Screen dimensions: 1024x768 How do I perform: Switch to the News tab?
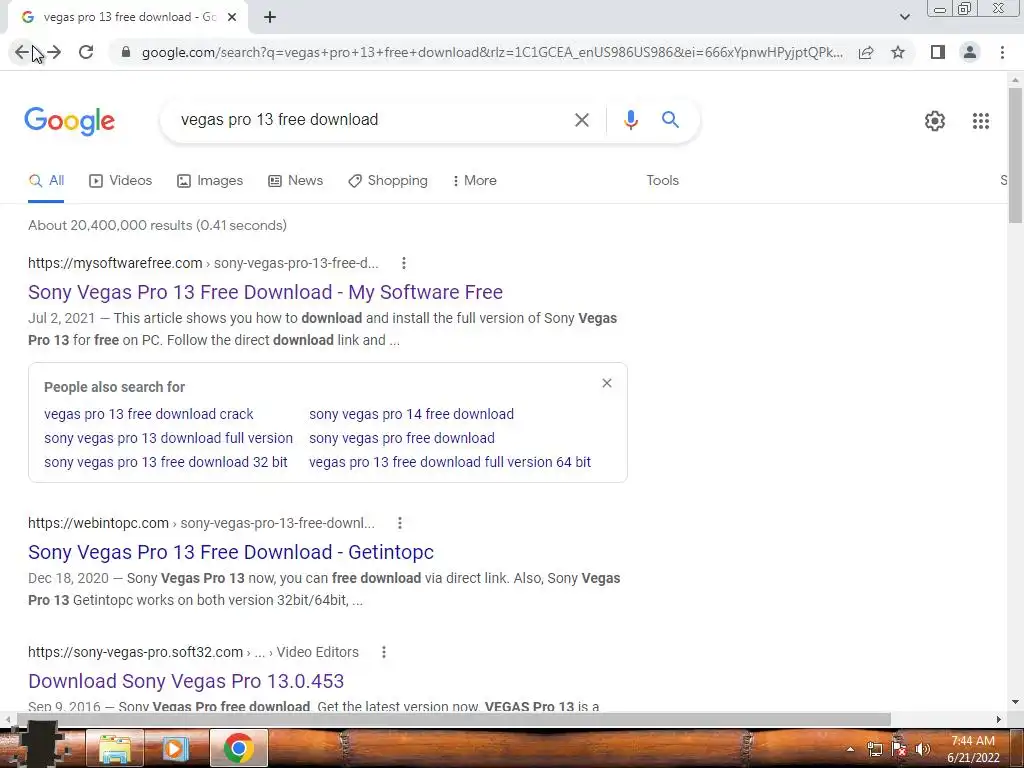[x=296, y=181]
